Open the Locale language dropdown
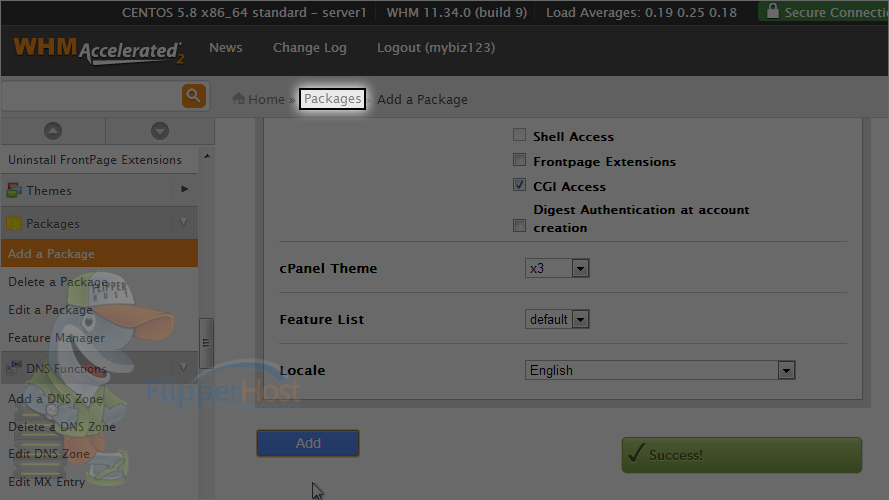The height and width of the screenshot is (500, 889). point(660,370)
